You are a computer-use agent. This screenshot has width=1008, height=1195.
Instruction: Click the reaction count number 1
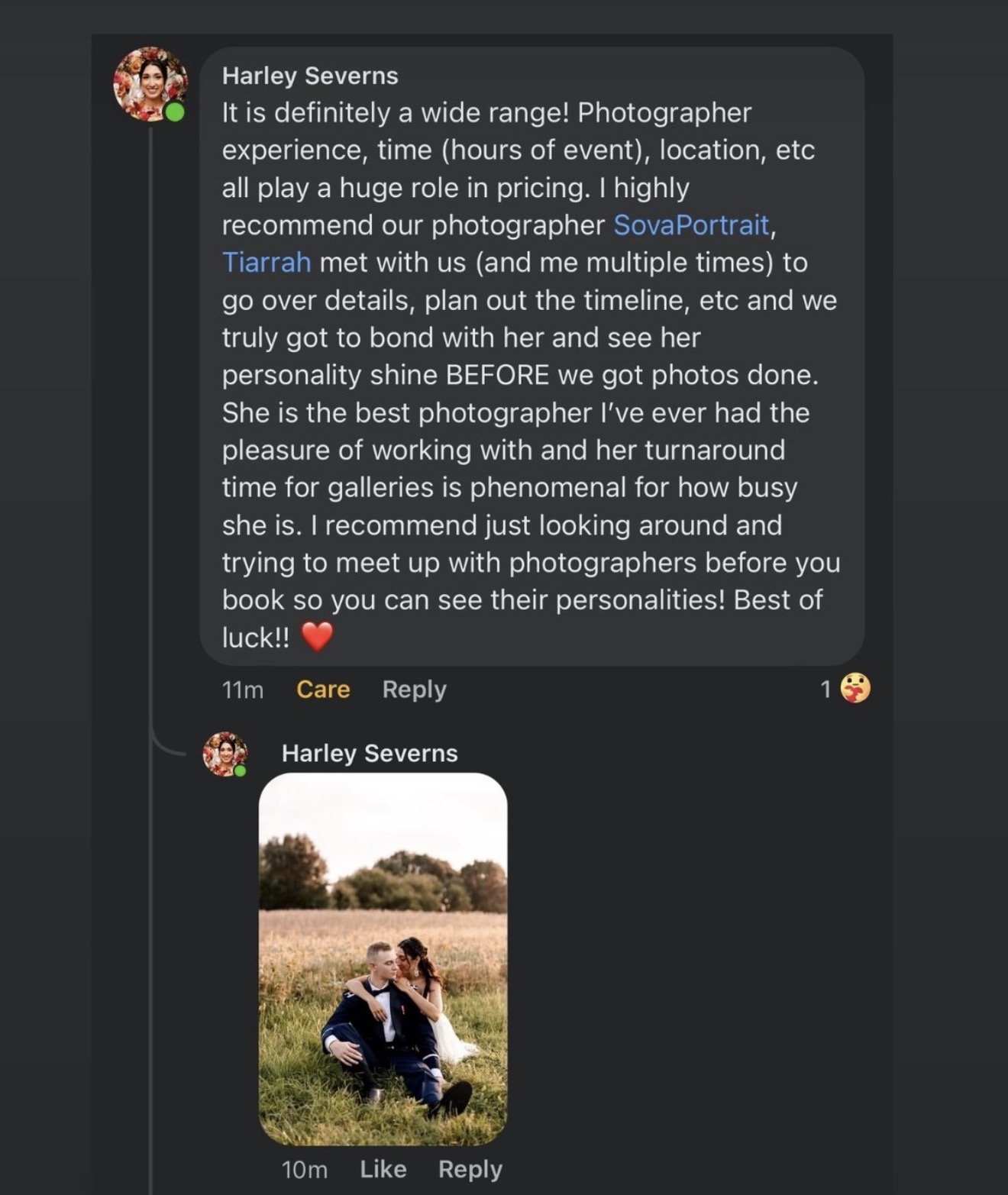pyautogui.click(x=825, y=690)
